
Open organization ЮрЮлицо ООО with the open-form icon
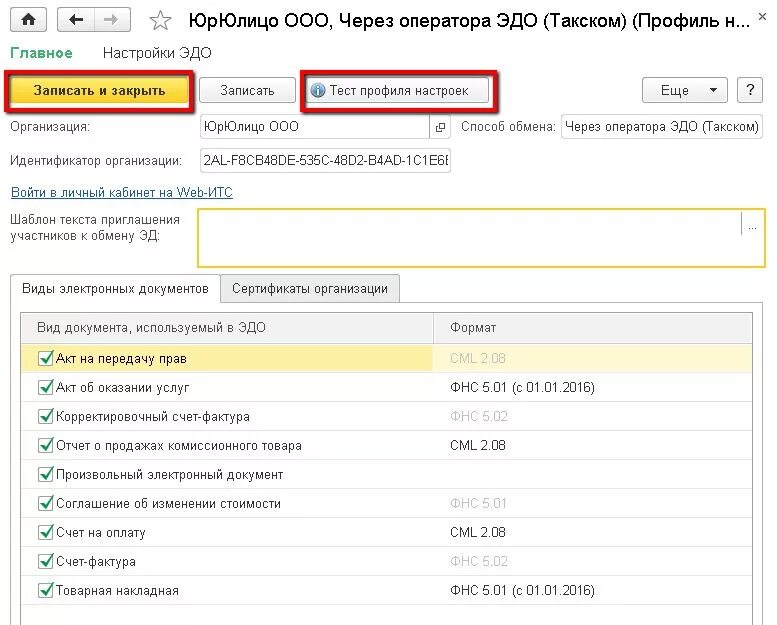[440, 127]
